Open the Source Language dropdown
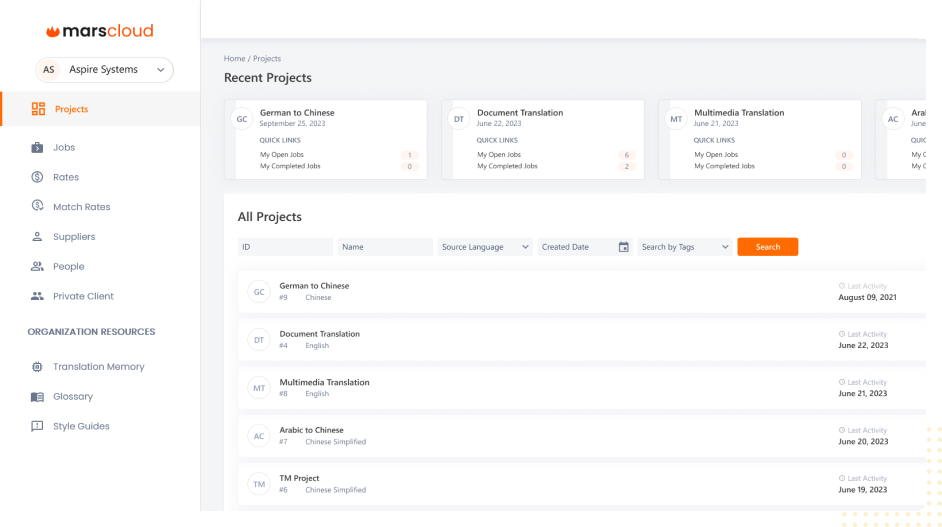 click(x=485, y=247)
